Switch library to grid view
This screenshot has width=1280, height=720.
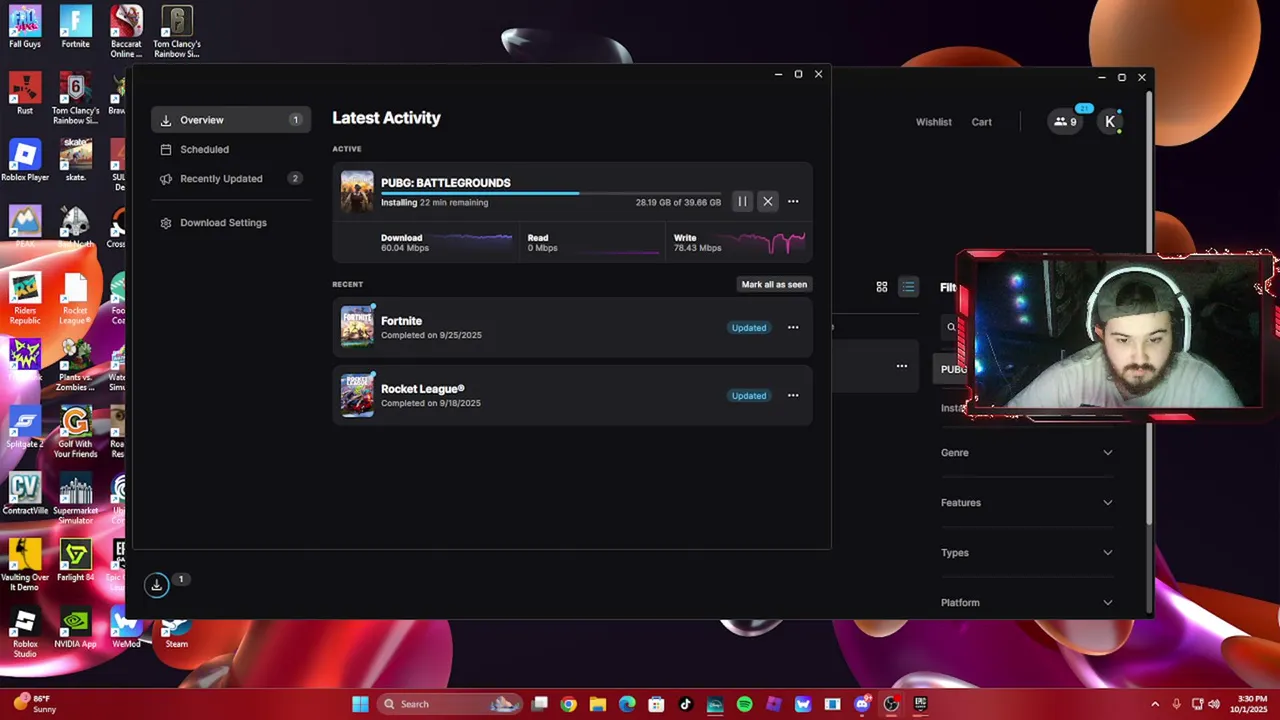[882, 287]
